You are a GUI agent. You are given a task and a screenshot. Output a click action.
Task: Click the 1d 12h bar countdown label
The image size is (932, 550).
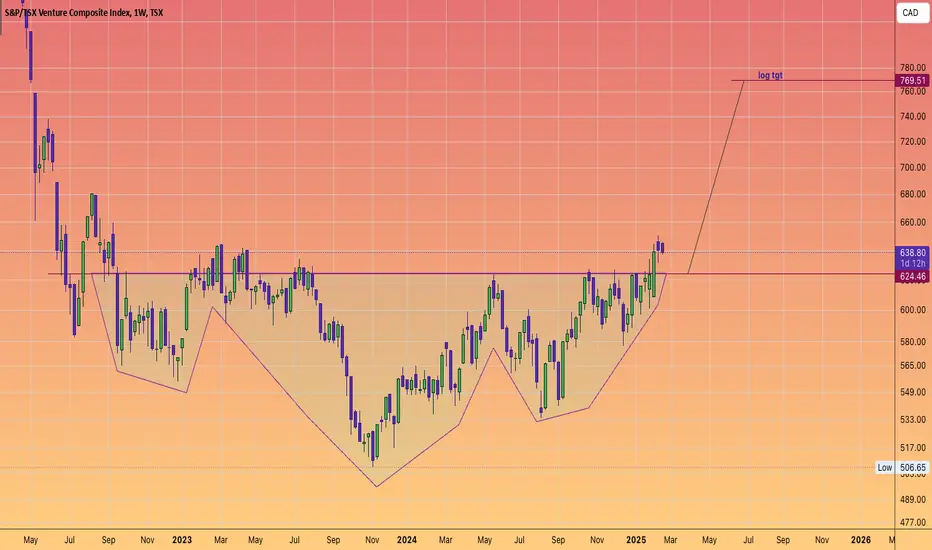pyautogui.click(x=912, y=263)
